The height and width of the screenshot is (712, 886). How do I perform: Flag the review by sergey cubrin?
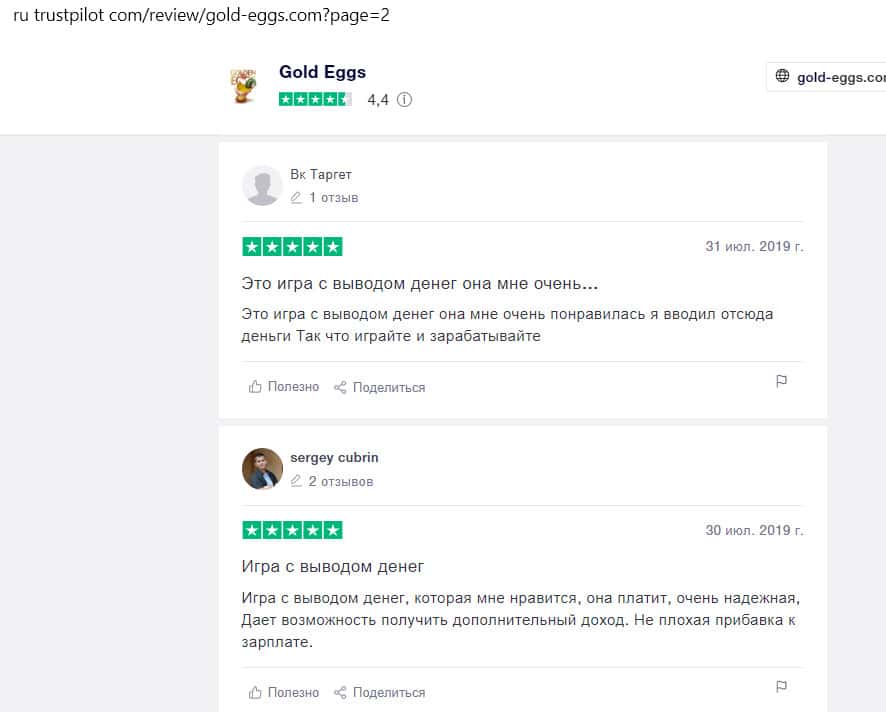[782, 686]
